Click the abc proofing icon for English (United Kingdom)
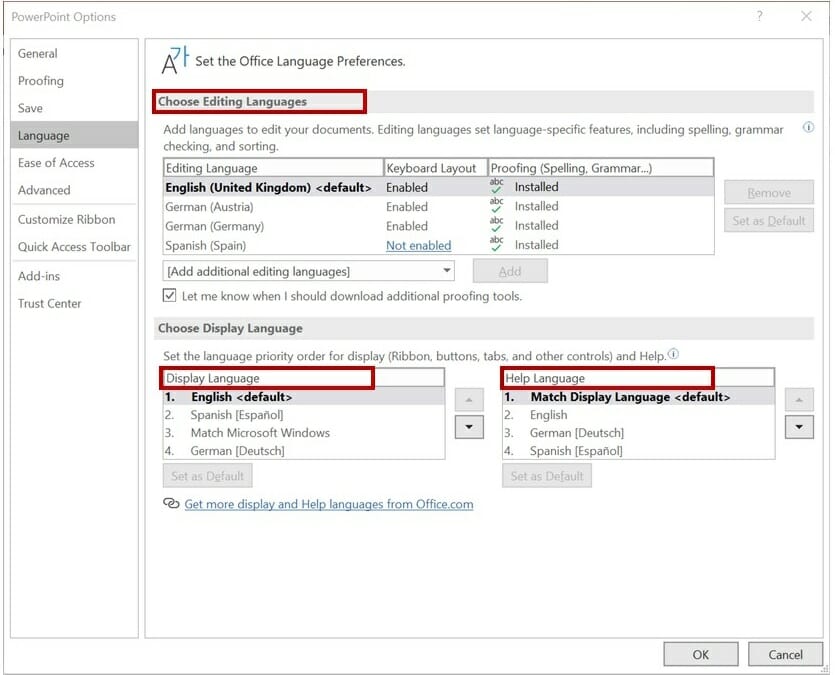This screenshot has height=675, width=835. [x=497, y=185]
